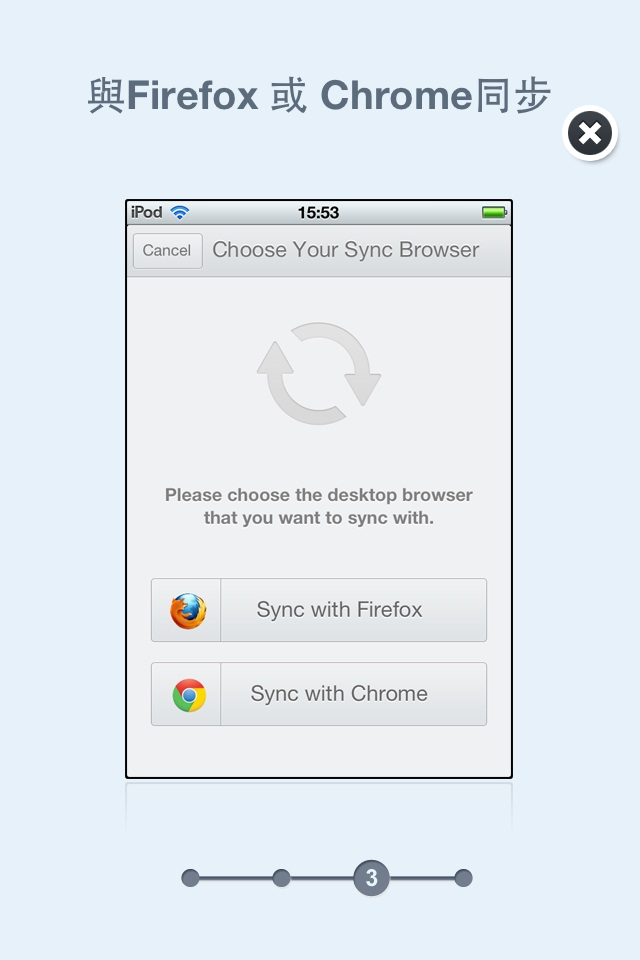This screenshot has width=640, height=960.
Task: Click the Wi-Fi signal icon
Action: [179, 212]
